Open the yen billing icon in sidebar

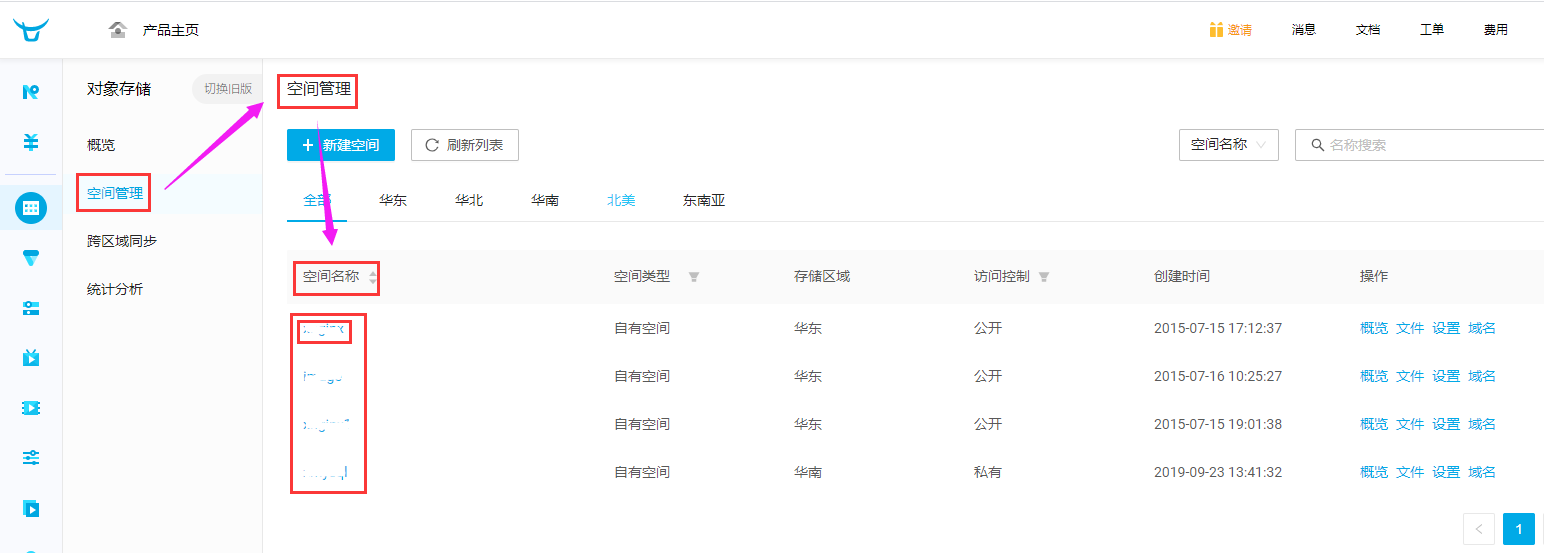[x=31, y=142]
